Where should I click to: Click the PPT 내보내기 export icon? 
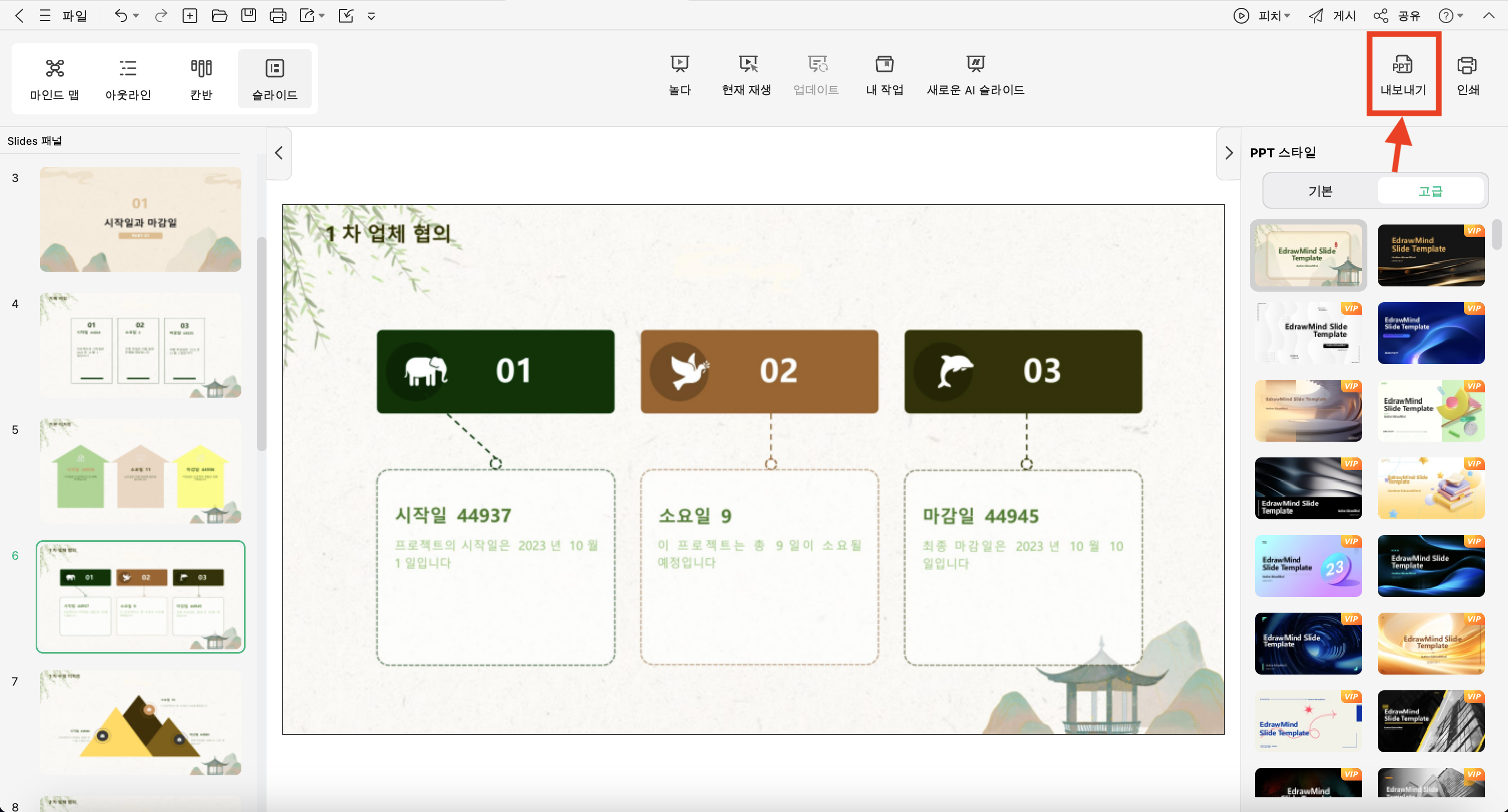click(1403, 65)
